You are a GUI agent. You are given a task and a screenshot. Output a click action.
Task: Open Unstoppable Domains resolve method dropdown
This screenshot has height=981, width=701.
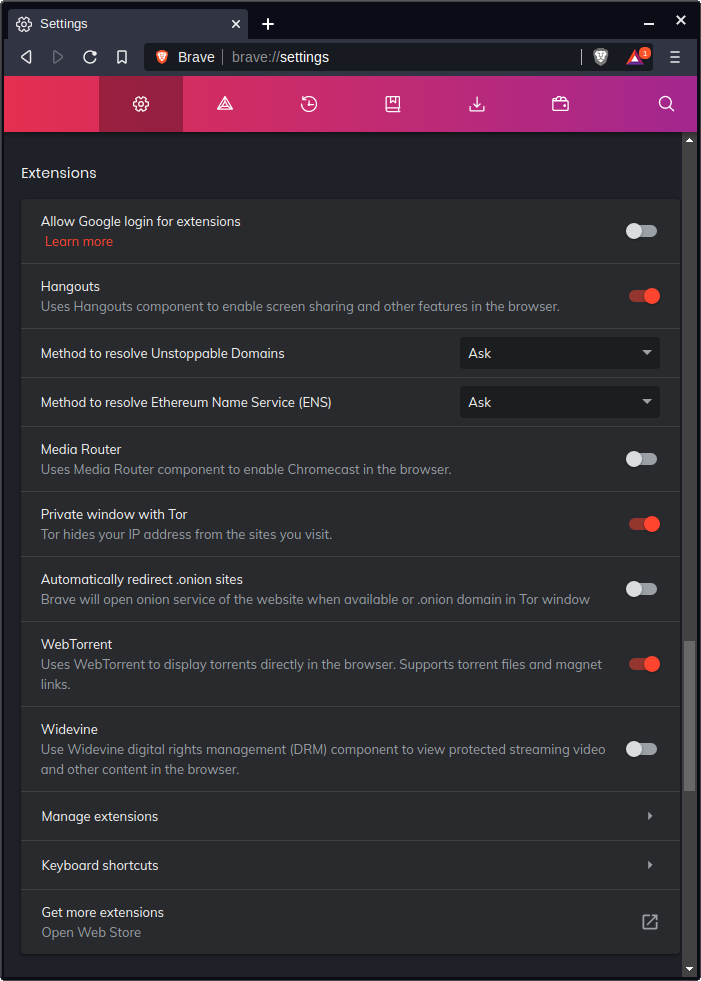(559, 353)
